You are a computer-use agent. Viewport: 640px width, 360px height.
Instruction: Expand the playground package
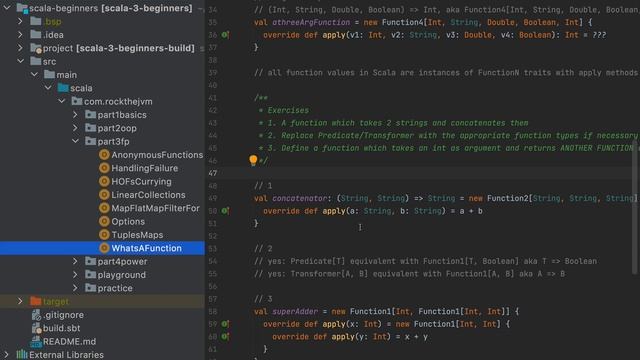click(75, 275)
